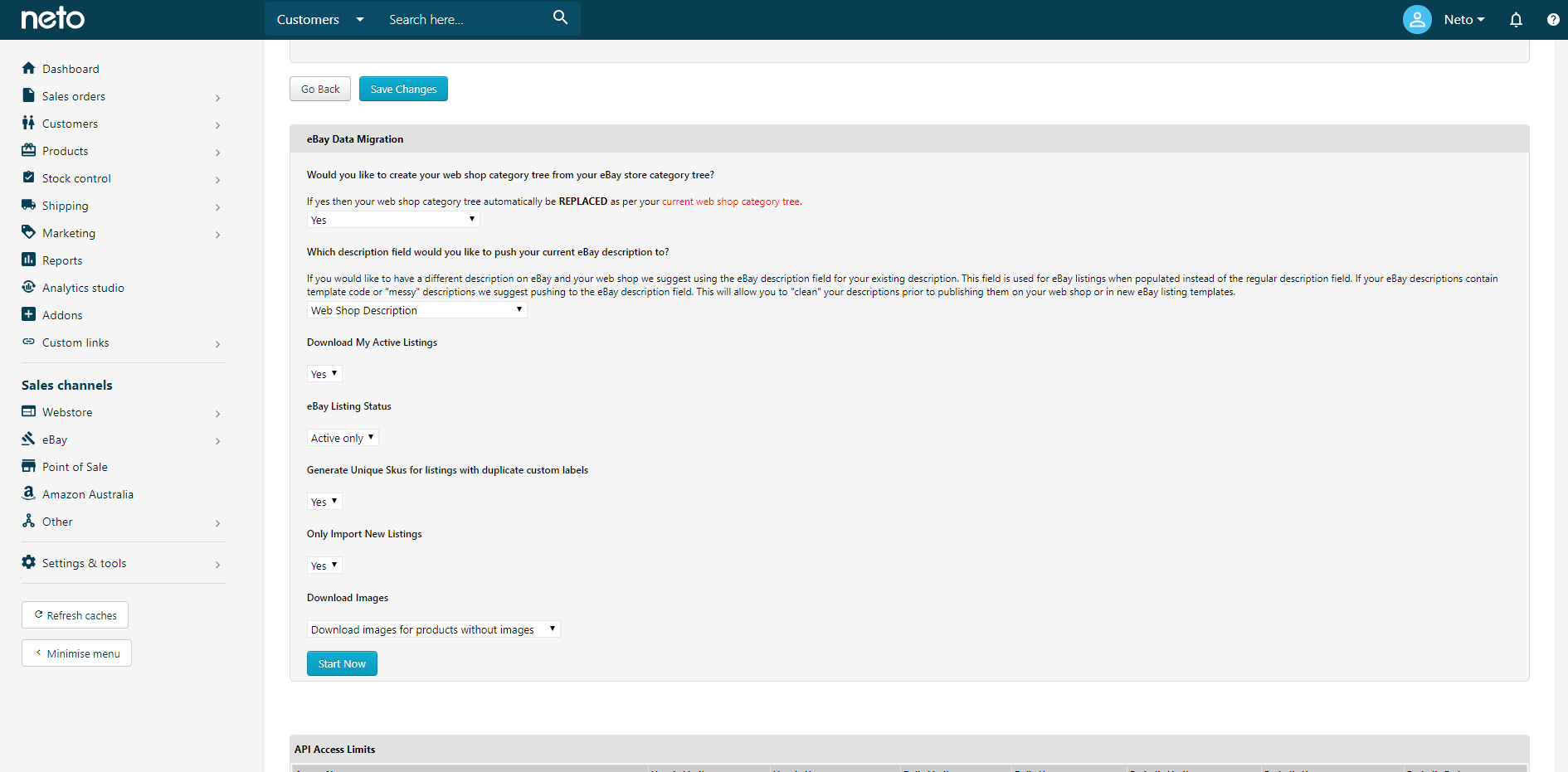Open the Active only listing status dropdown

pyautogui.click(x=343, y=438)
